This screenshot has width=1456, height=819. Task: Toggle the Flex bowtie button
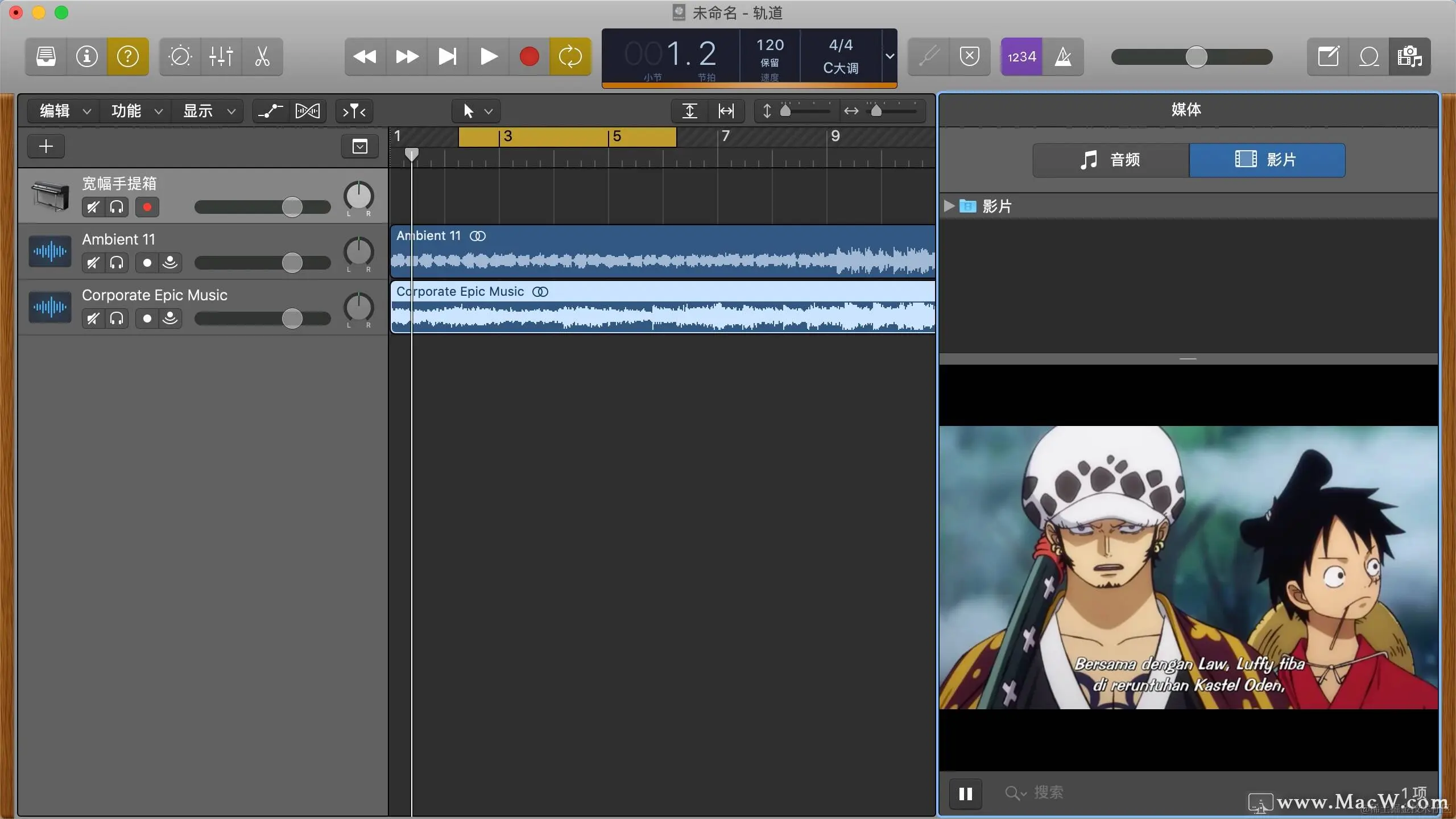308,111
